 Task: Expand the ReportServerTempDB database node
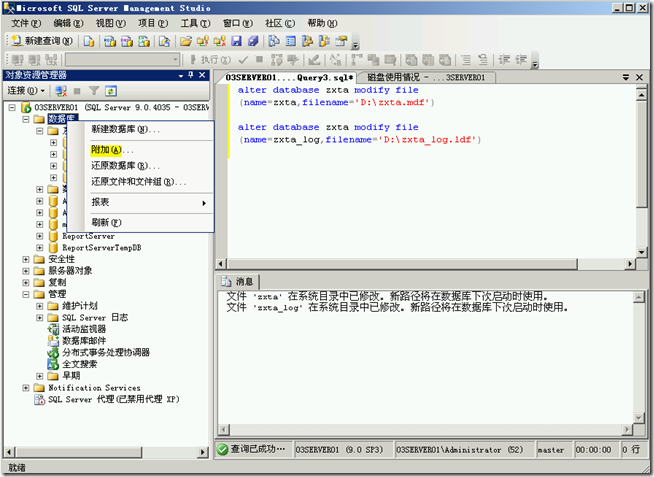pos(40,248)
